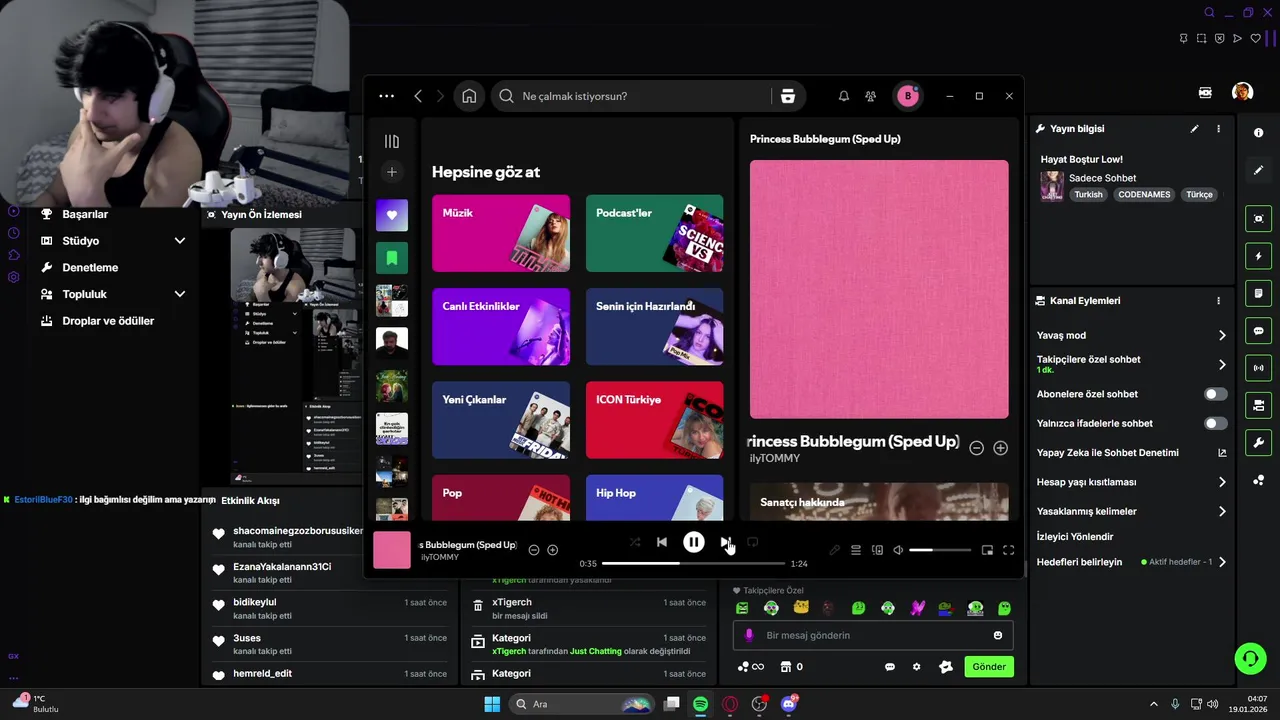The height and width of the screenshot is (720, 1280).
Task: Open emoji picker in chat field
Action: tap(998, 635)
